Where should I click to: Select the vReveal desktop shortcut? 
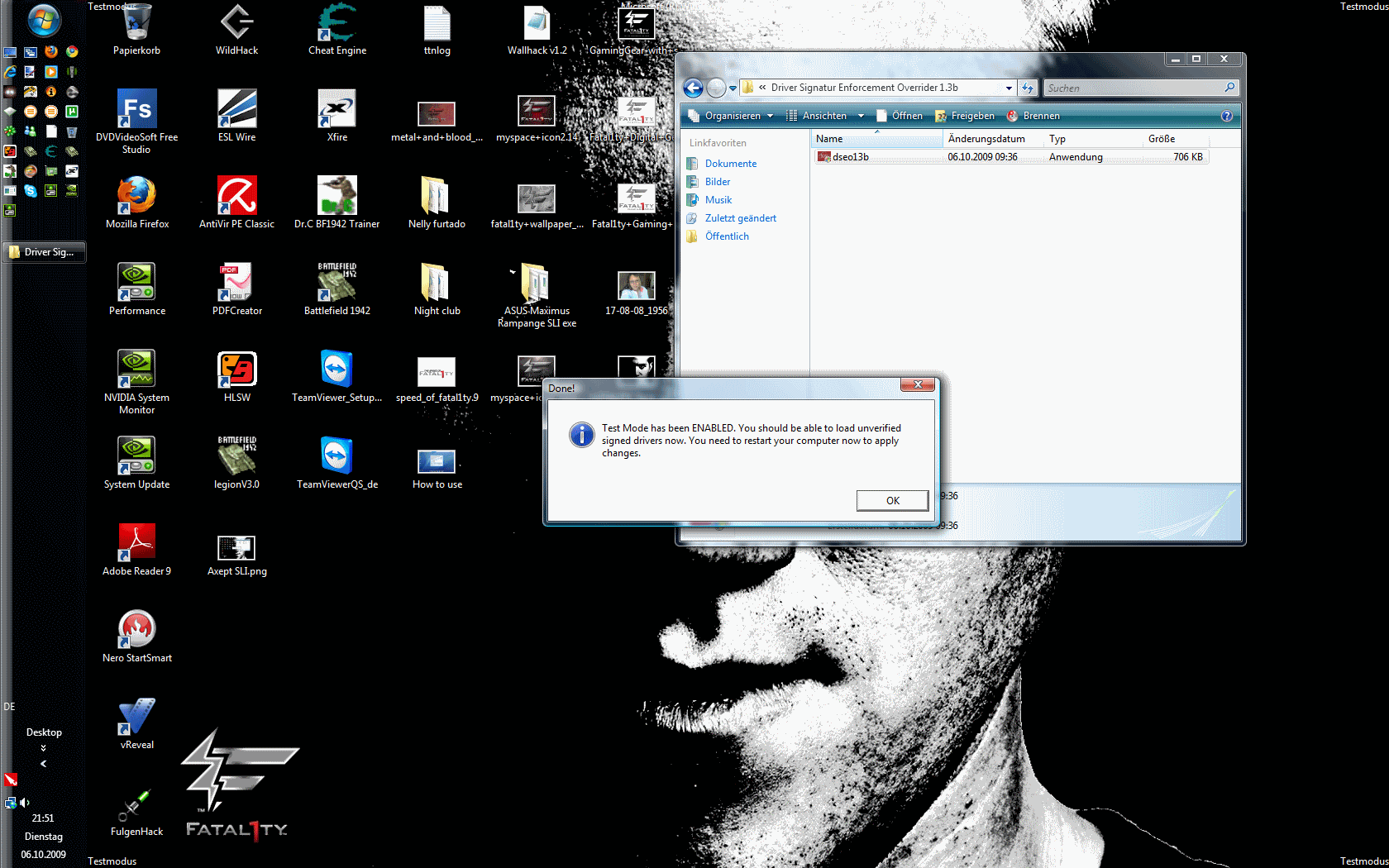point(137,723)
